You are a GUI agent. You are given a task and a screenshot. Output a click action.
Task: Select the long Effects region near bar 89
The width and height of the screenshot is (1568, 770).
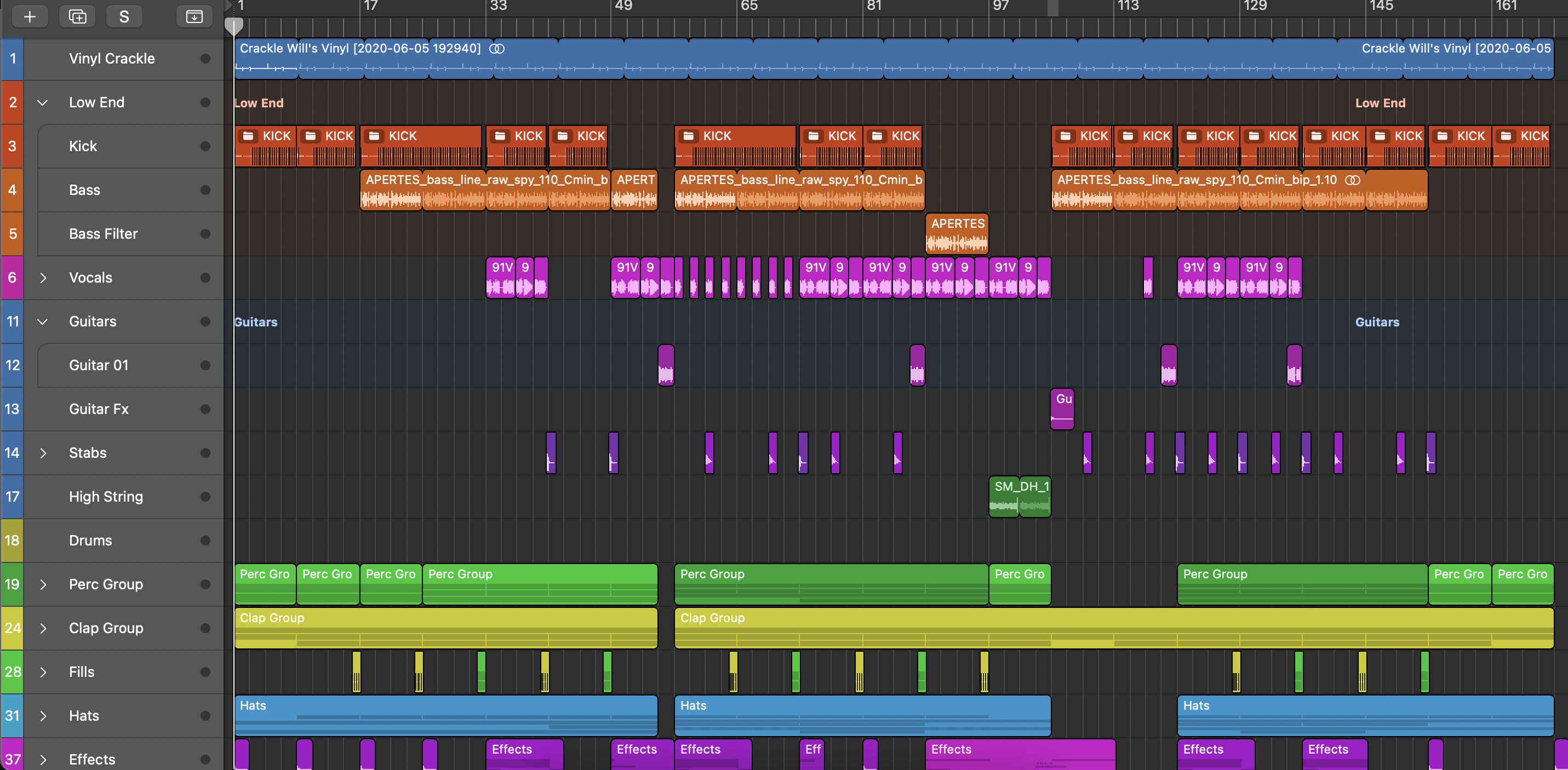click(x=1020, y=755)
